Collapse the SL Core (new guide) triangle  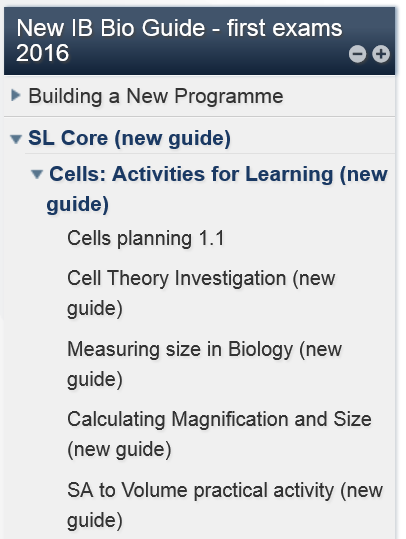coord(16,139)
